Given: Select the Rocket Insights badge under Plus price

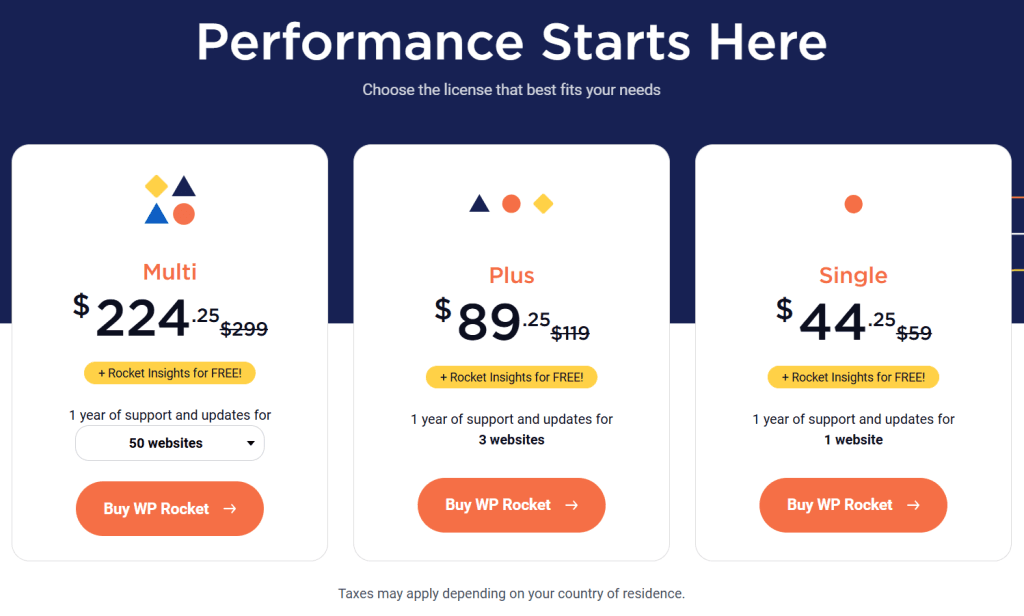Looking at the screenshot, I should click(x=511, y=377).
